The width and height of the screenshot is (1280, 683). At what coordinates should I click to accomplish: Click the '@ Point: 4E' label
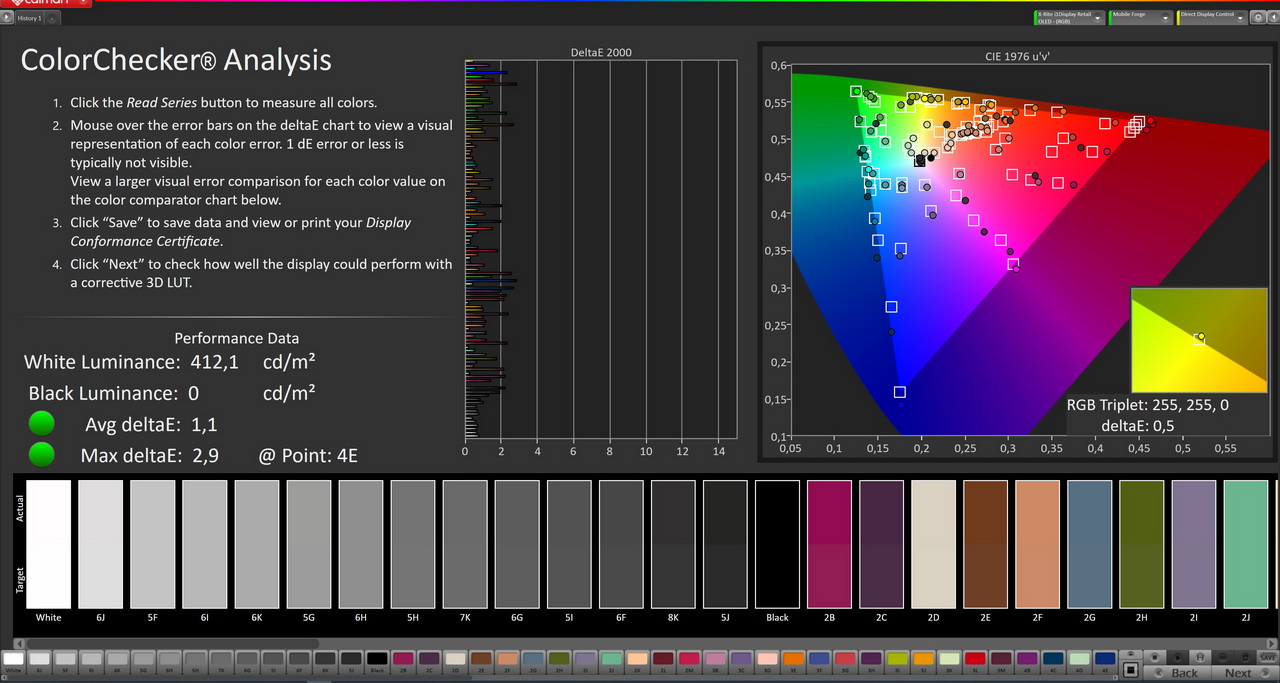coord(308,457)
